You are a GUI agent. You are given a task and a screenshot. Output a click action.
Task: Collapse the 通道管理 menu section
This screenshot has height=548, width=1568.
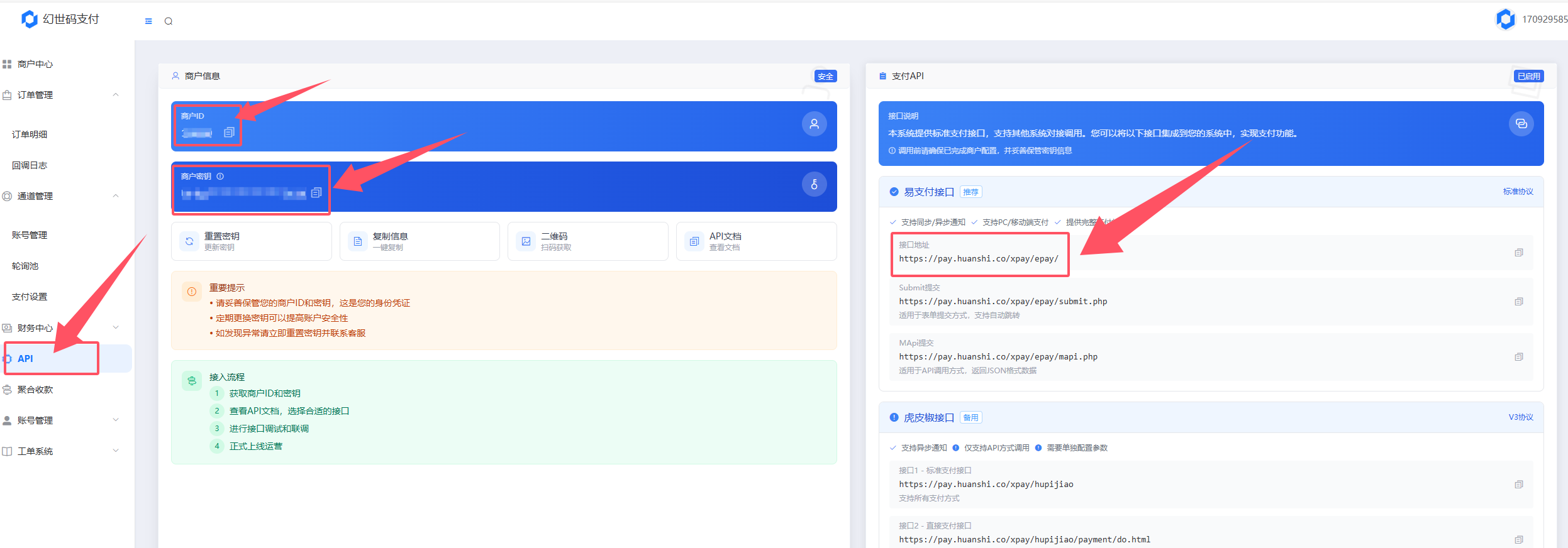pos(116,196)
